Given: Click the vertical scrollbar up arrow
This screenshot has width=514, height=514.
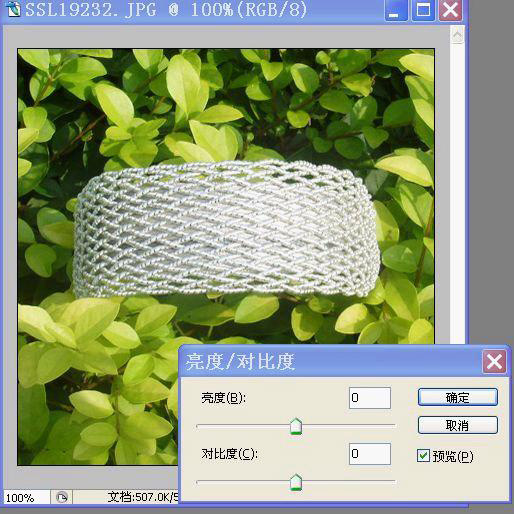Looking at the screenshot, I should coord(457,35).
